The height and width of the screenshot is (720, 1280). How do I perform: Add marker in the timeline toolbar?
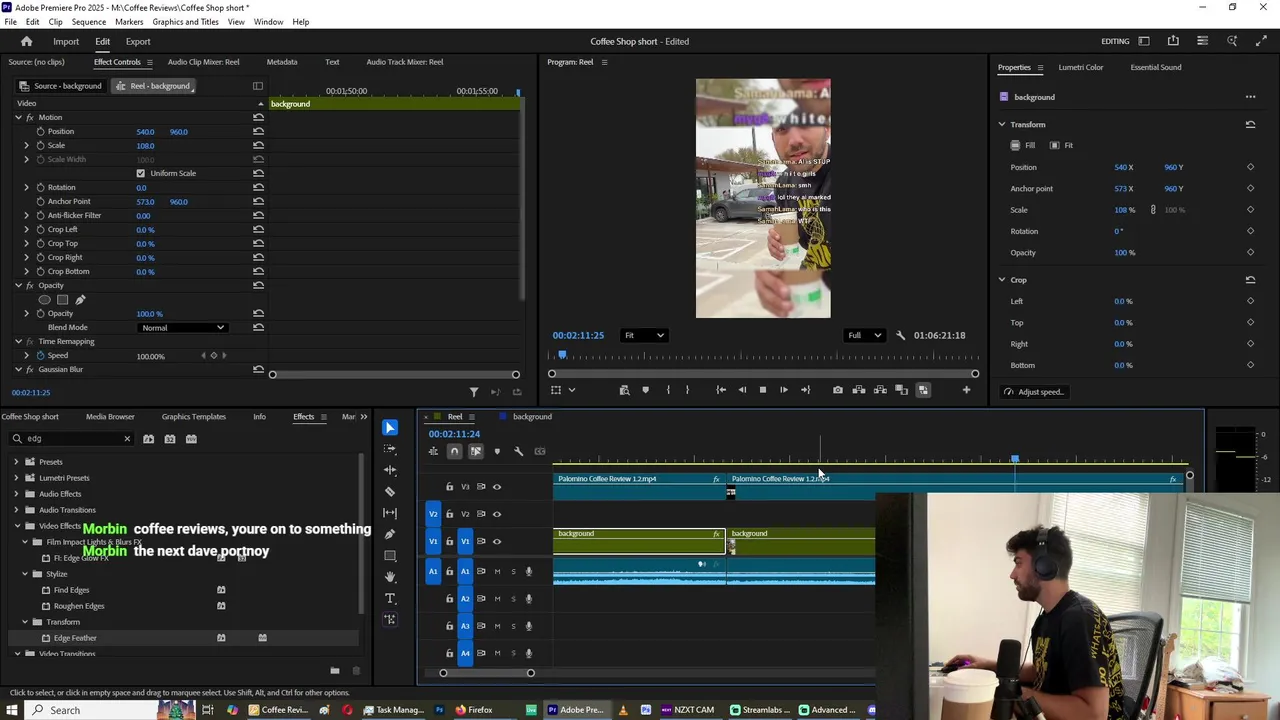[x=497, y=451]
